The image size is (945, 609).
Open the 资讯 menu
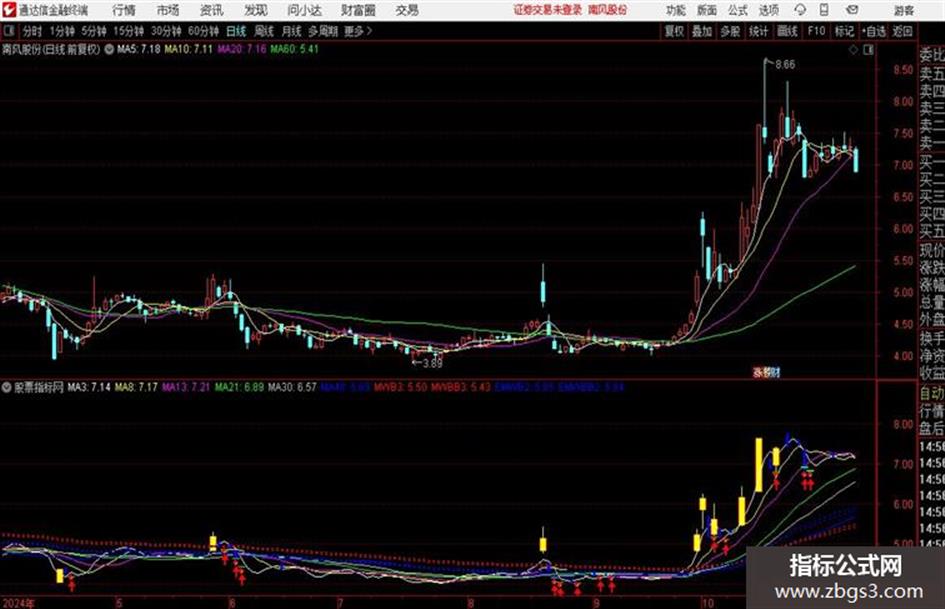(x=211, y=10)
